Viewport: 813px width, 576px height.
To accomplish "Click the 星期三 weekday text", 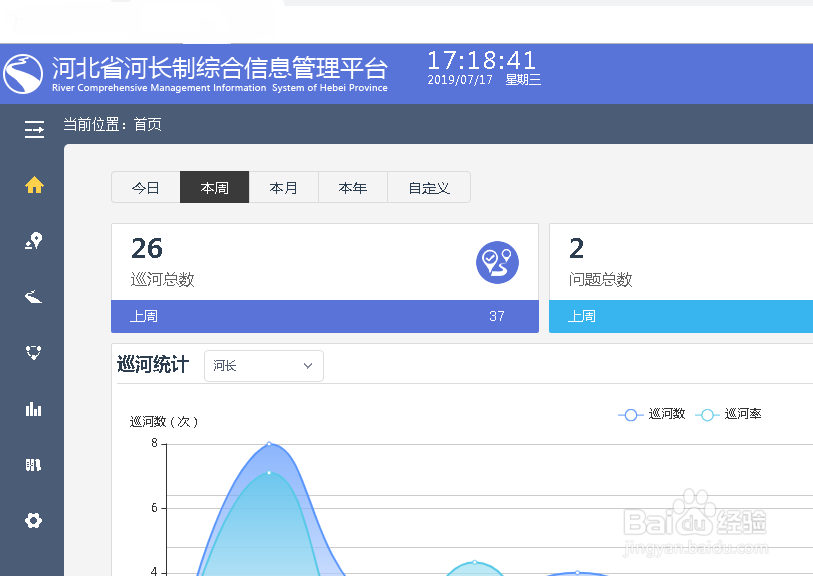I will coord(523,80).
